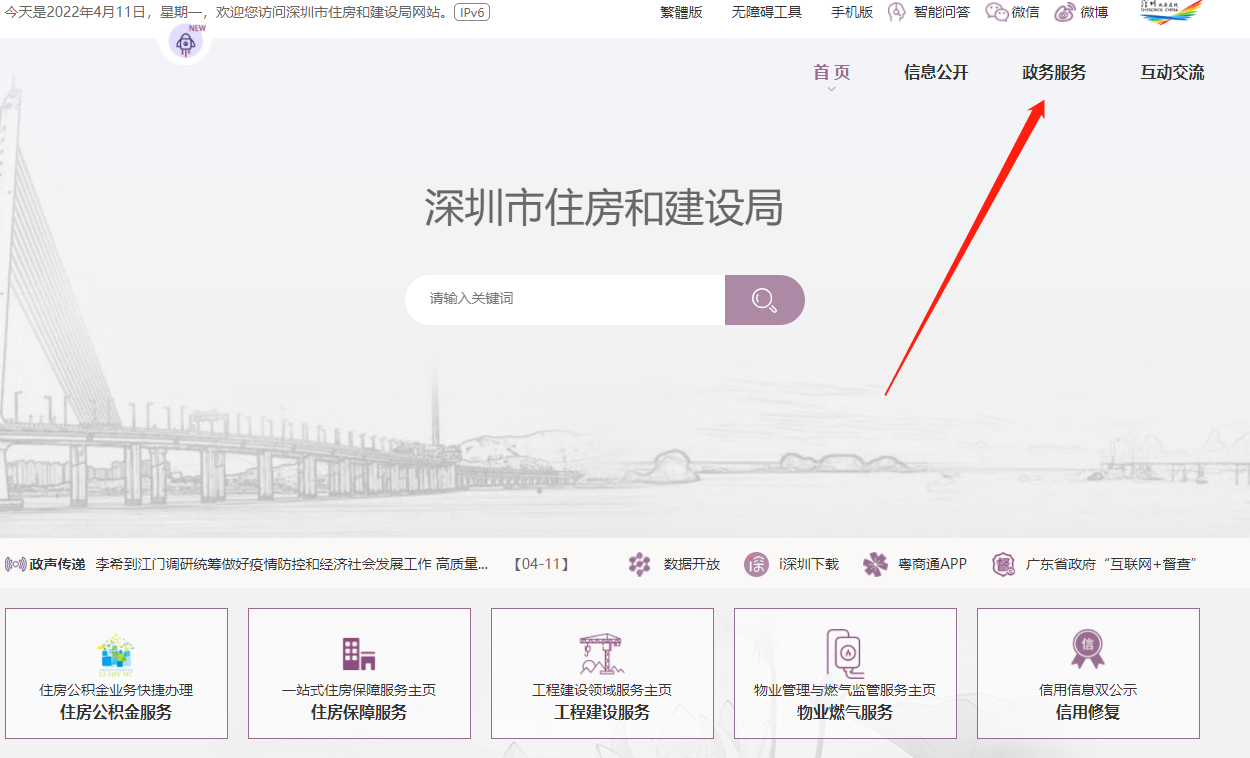Click the 政声传递 label
Viewport: 1250px width, 758px height.
click(58, 564)
